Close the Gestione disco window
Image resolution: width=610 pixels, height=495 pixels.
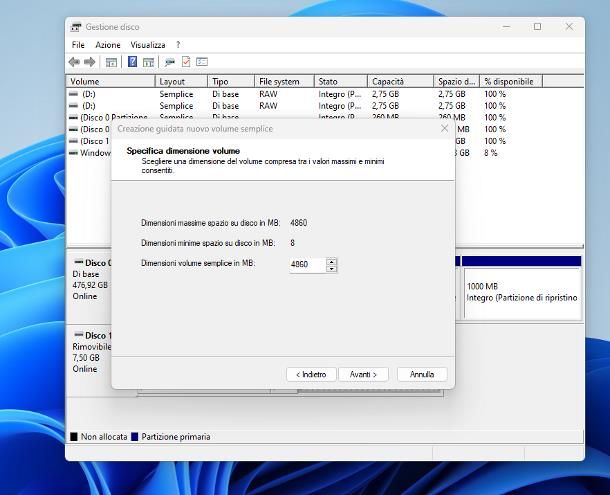click(x=569, y=26)
